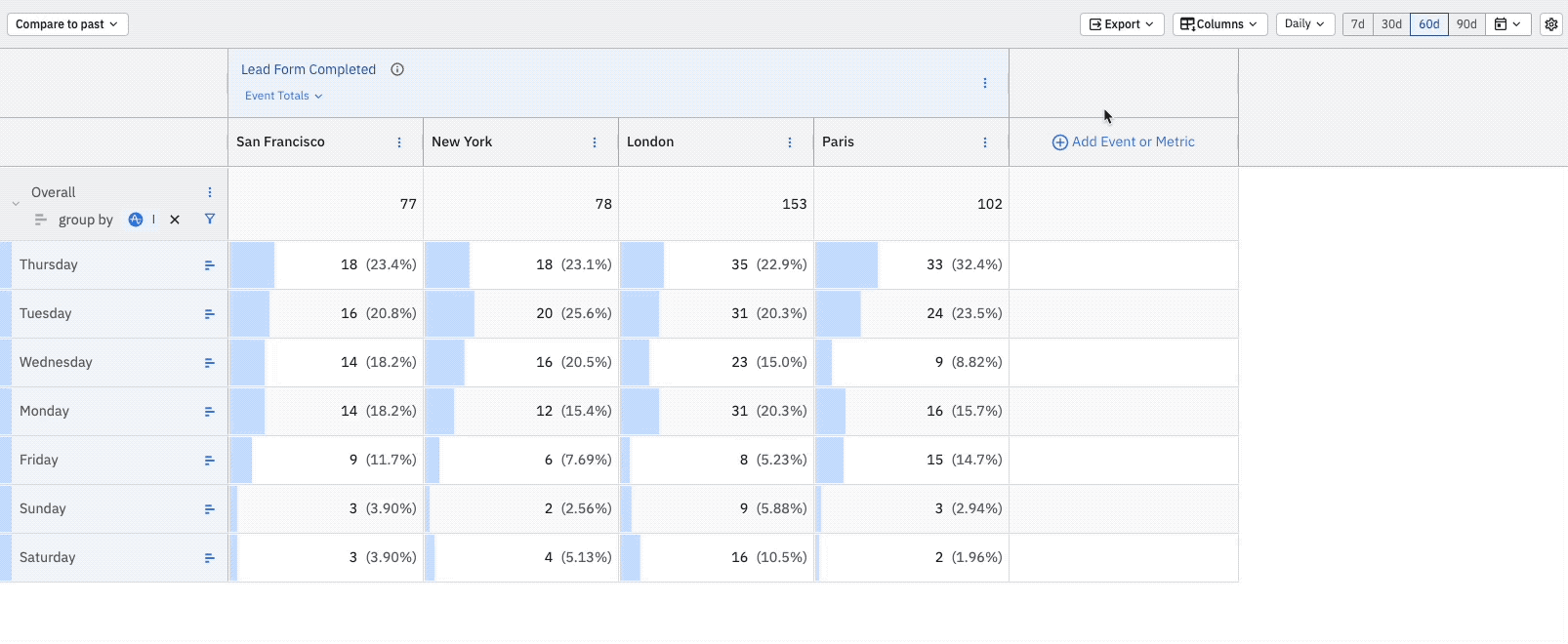The width and height of the screenshot is (1568, 644).
Task: Open the Export menu
Action: [x=1122, y=24]
